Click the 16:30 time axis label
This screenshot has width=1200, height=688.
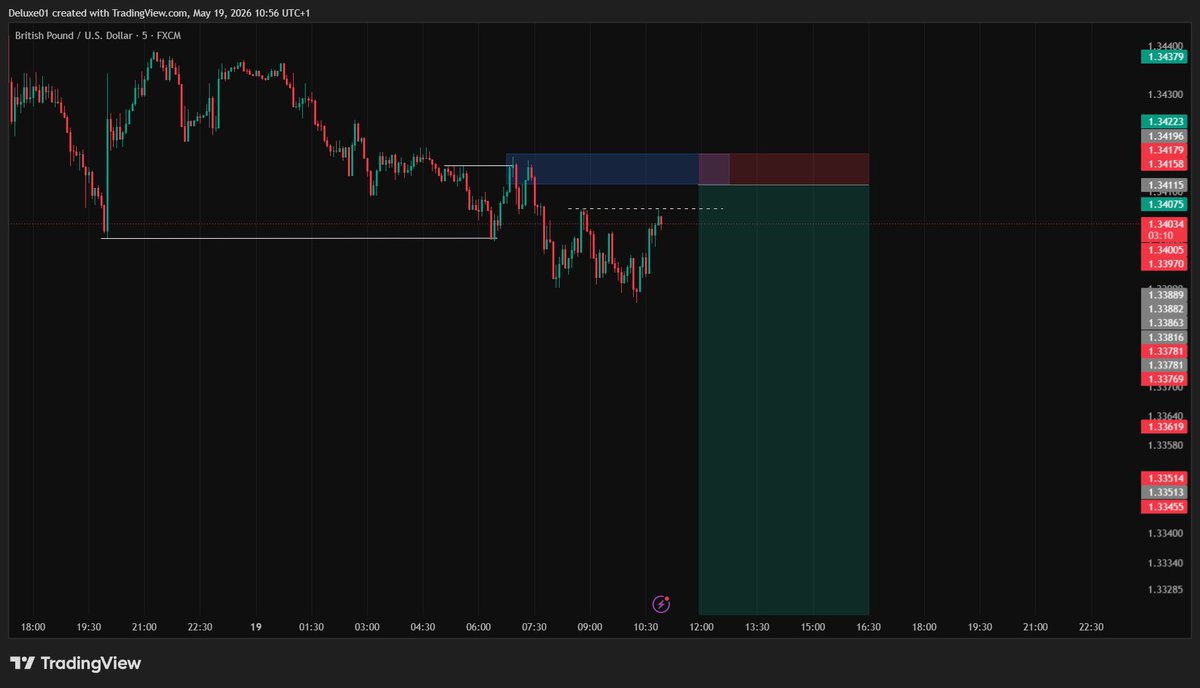point(868,627)
